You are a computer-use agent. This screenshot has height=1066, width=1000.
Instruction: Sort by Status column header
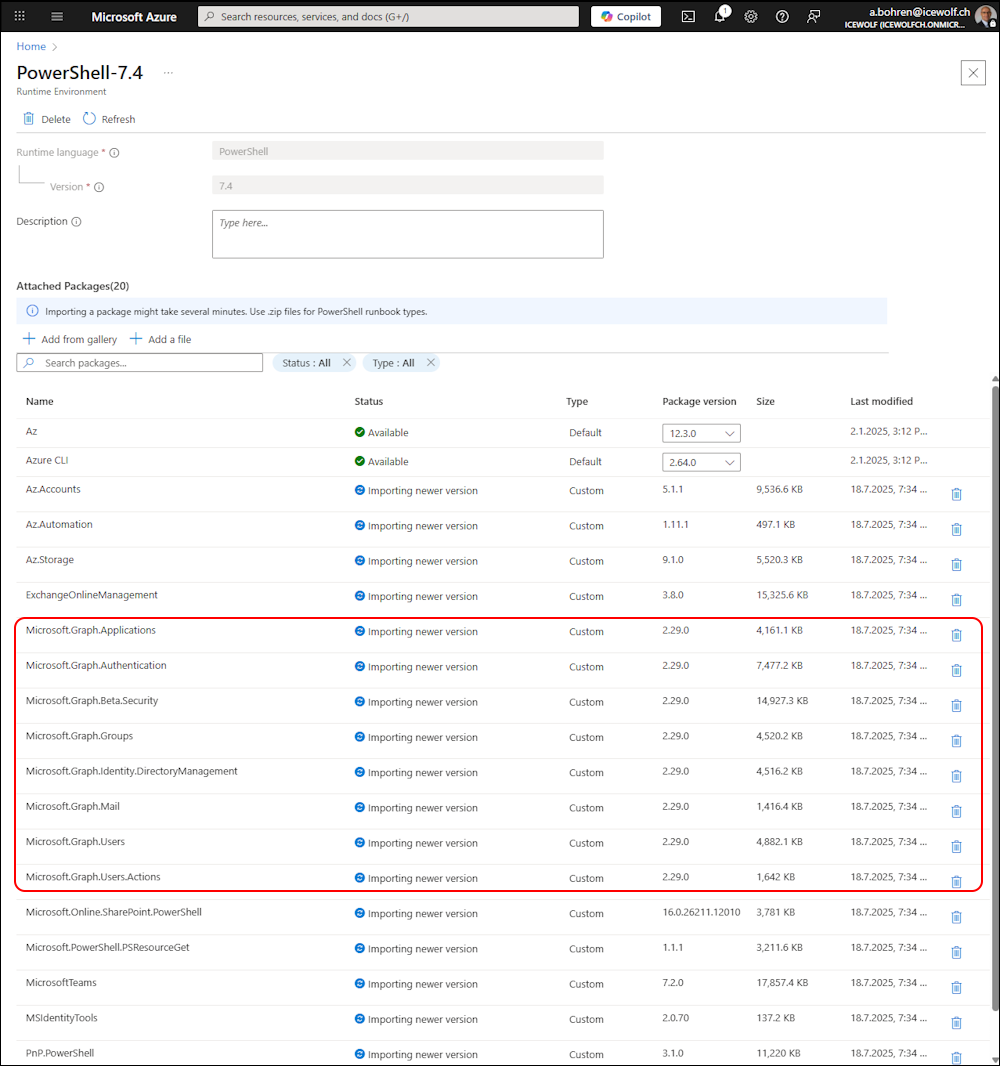368,401
